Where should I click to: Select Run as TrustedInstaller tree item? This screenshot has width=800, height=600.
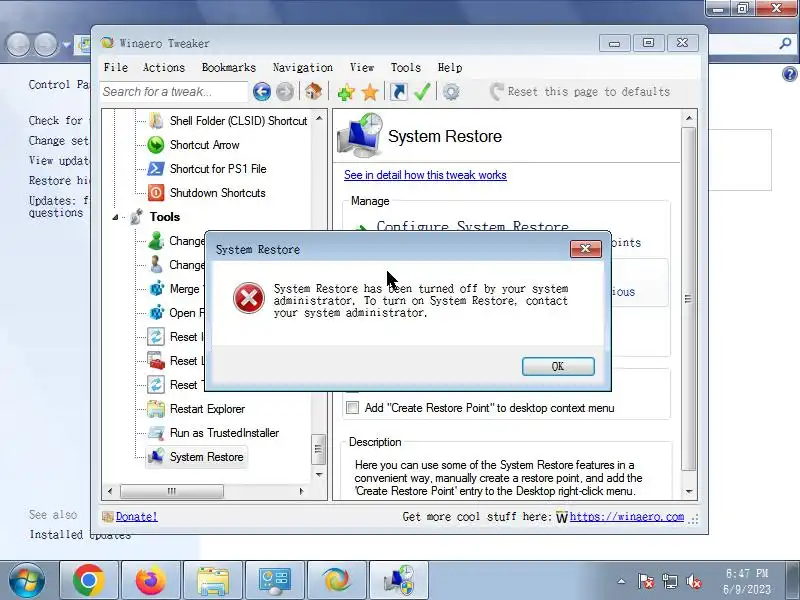click(224, 433)
